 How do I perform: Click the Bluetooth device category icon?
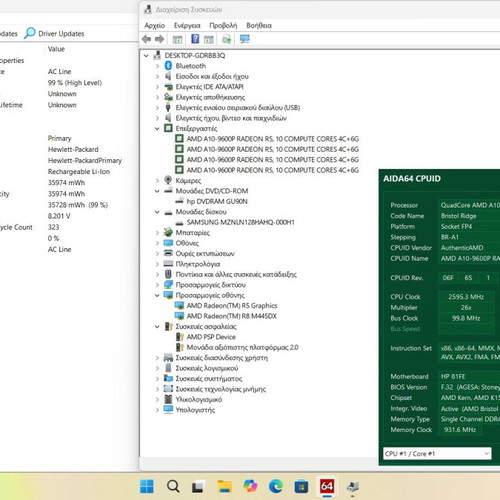pyautogui.click(x=168, y=66)
